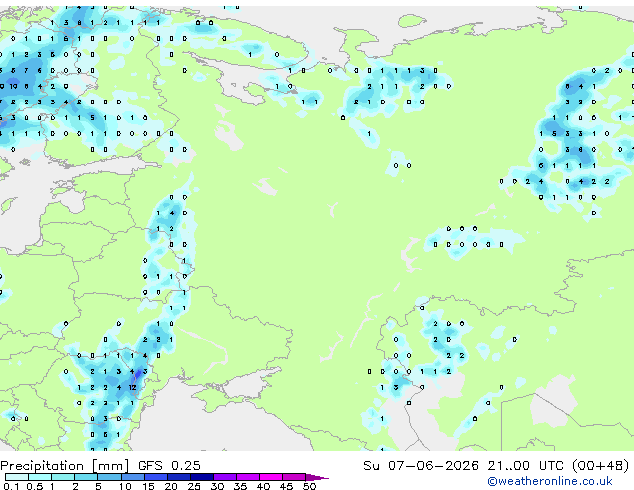Screen dimensions: 634x490
Task: Click the '(00+48)' forecast run text
Action: coord(600,466)
